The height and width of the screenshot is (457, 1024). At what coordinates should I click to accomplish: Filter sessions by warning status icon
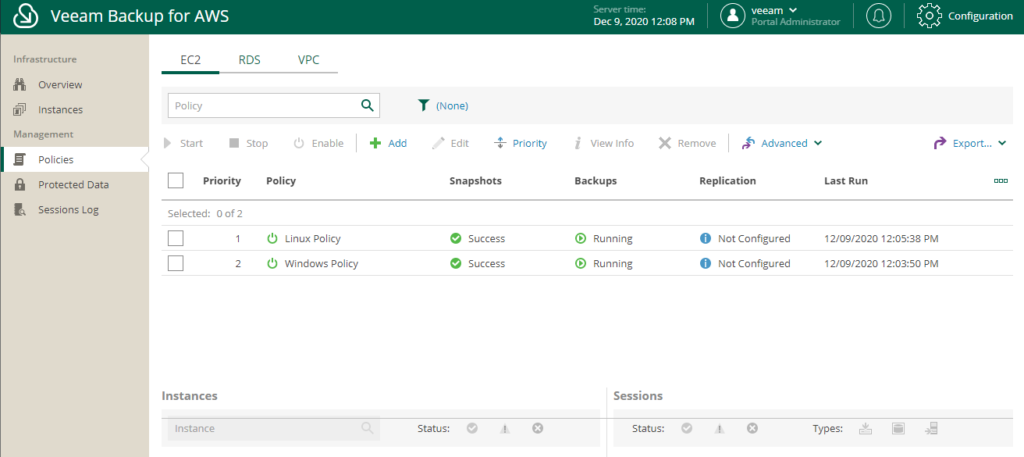[x=719, y=429]
